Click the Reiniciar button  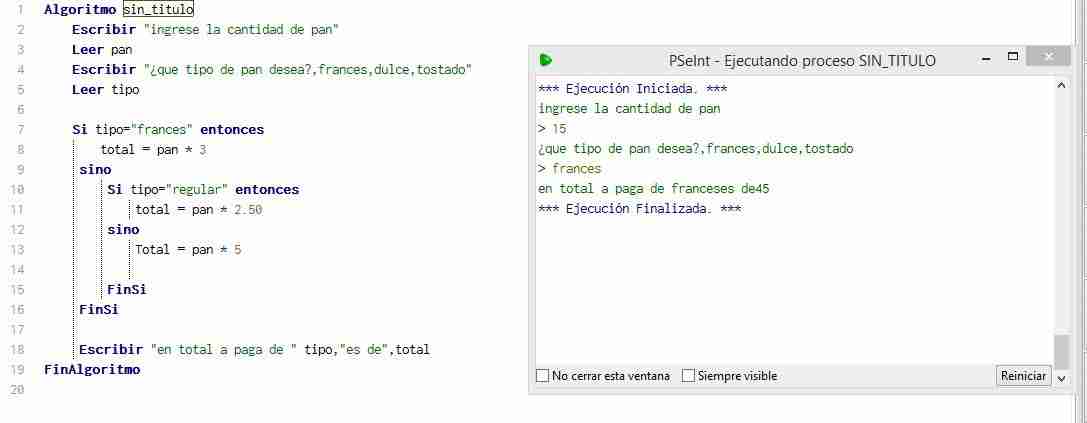pyautogui.click(x=1023, y=376)
